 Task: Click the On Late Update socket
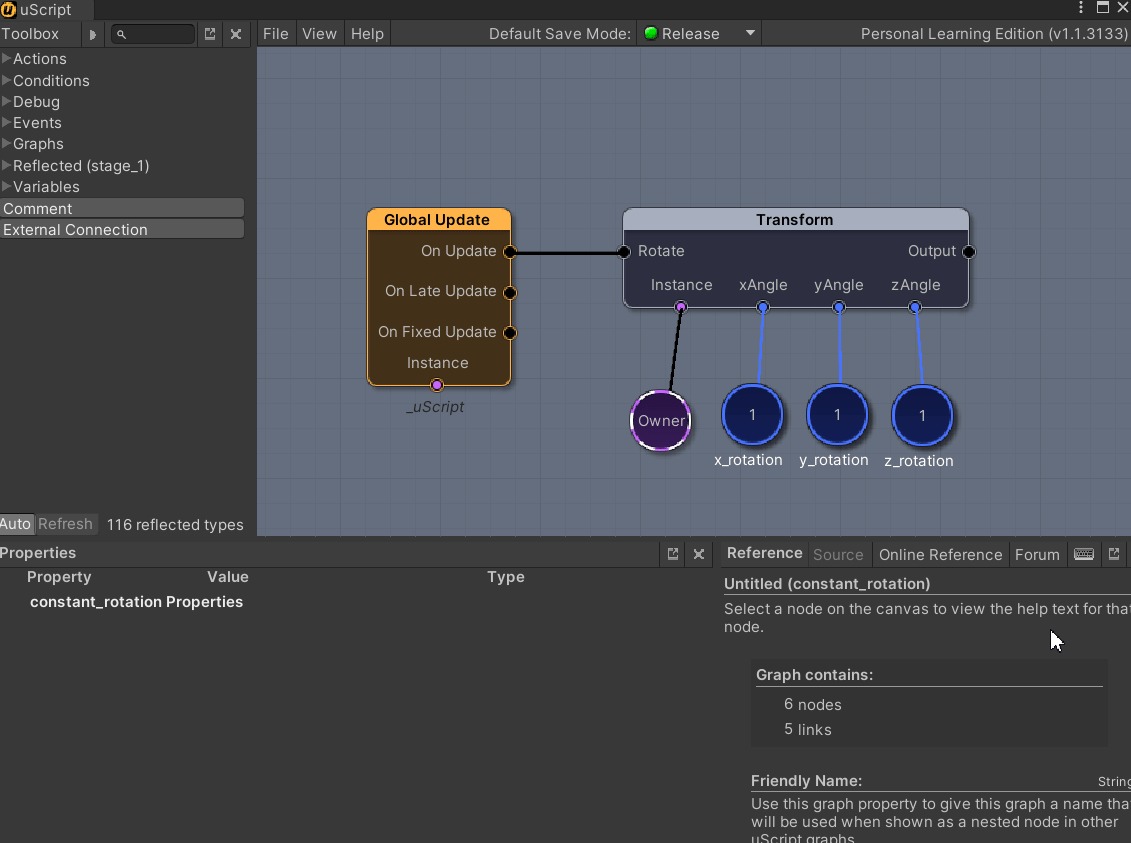coord(510,292)
